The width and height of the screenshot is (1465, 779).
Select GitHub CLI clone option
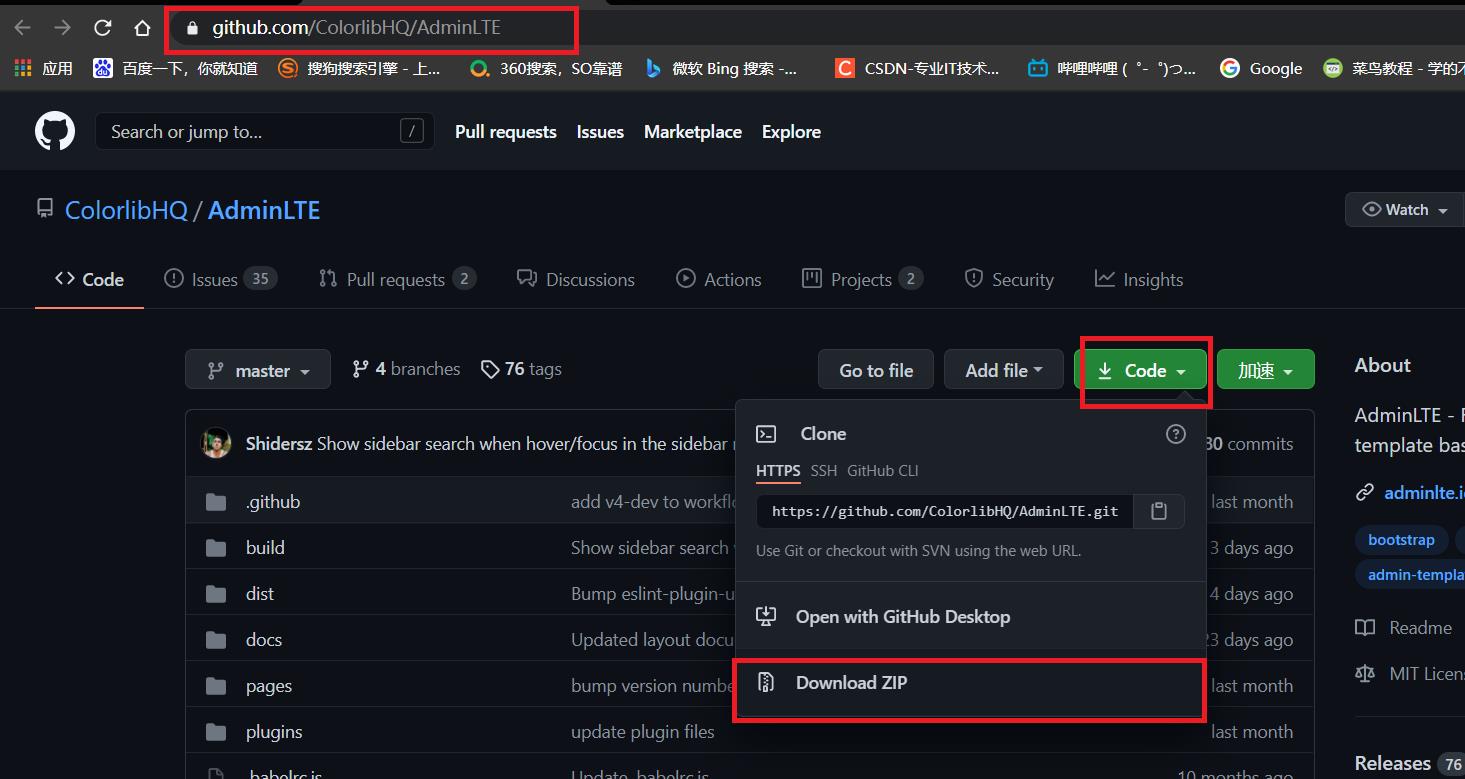tap(882, 470)
